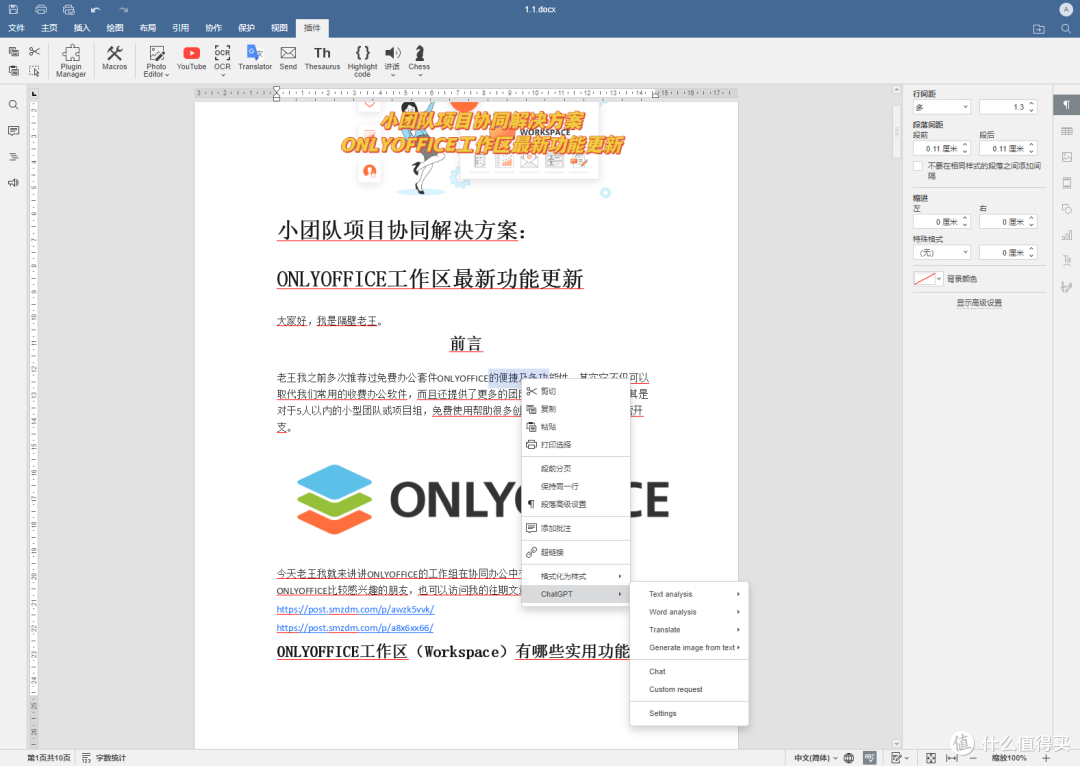
Task: Click the zoom in plus button
Action: pos(1046,758)
